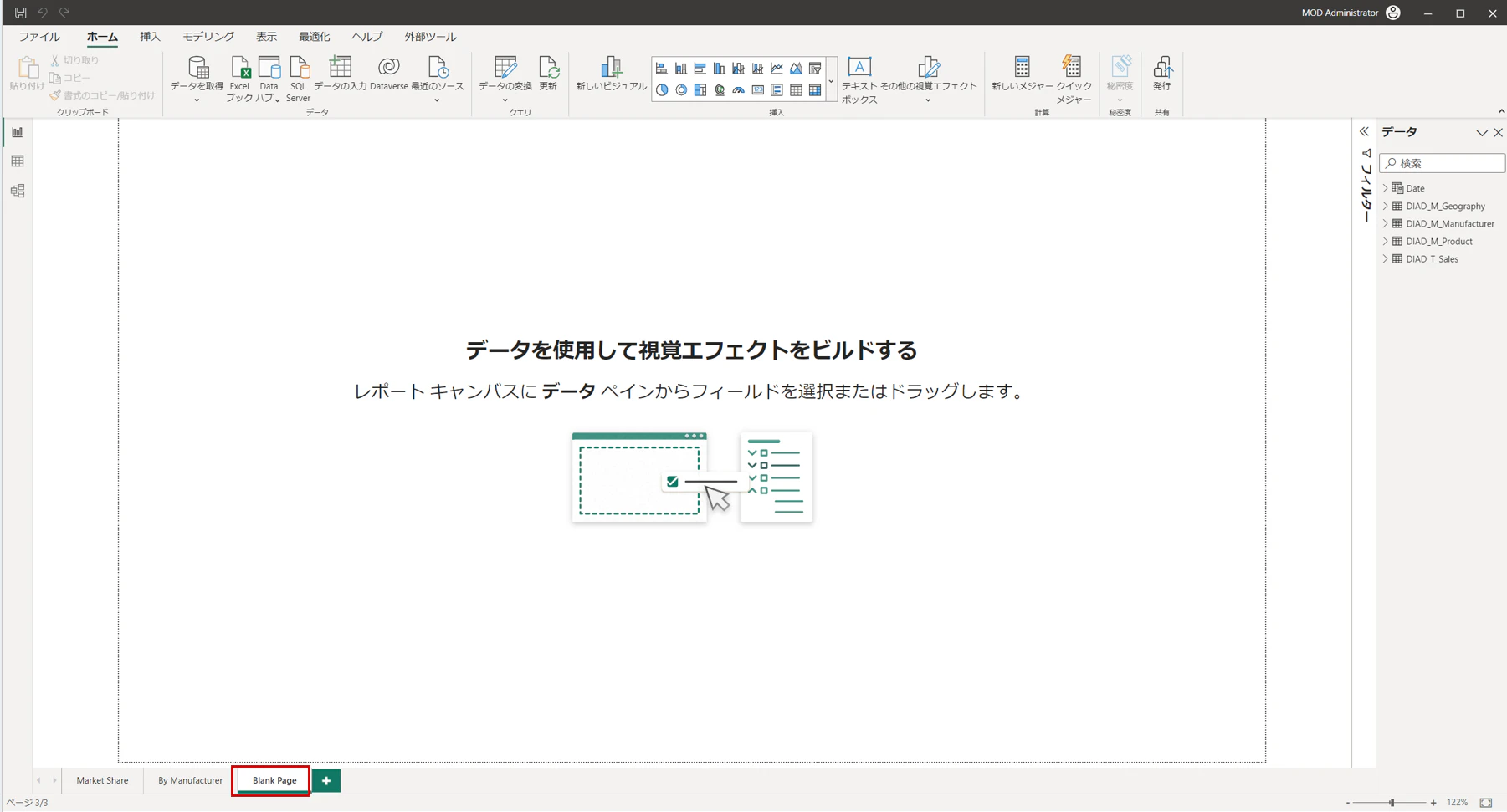
Task: Open the 最近のソース dropdown
Action: (x=437, y=100)
